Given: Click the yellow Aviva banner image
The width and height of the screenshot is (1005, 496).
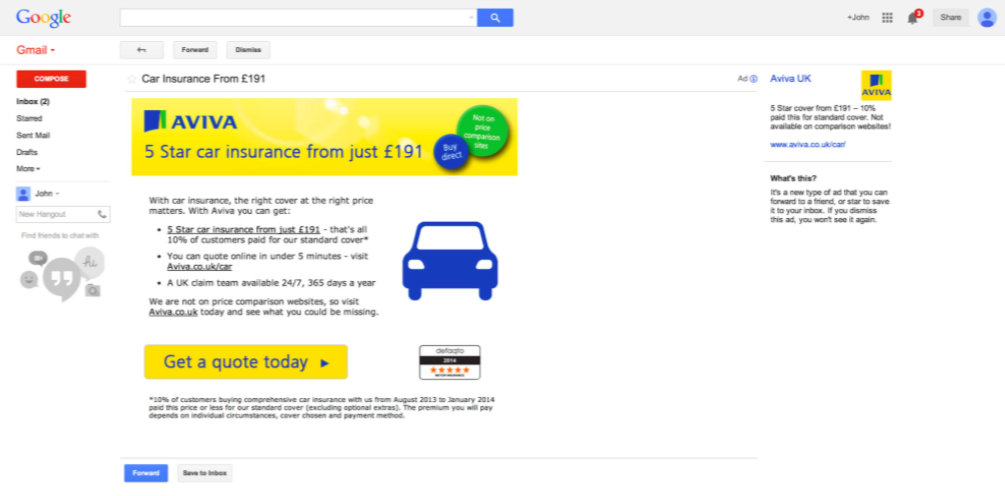Looking at the screenshot, I should tap(324, 136).
